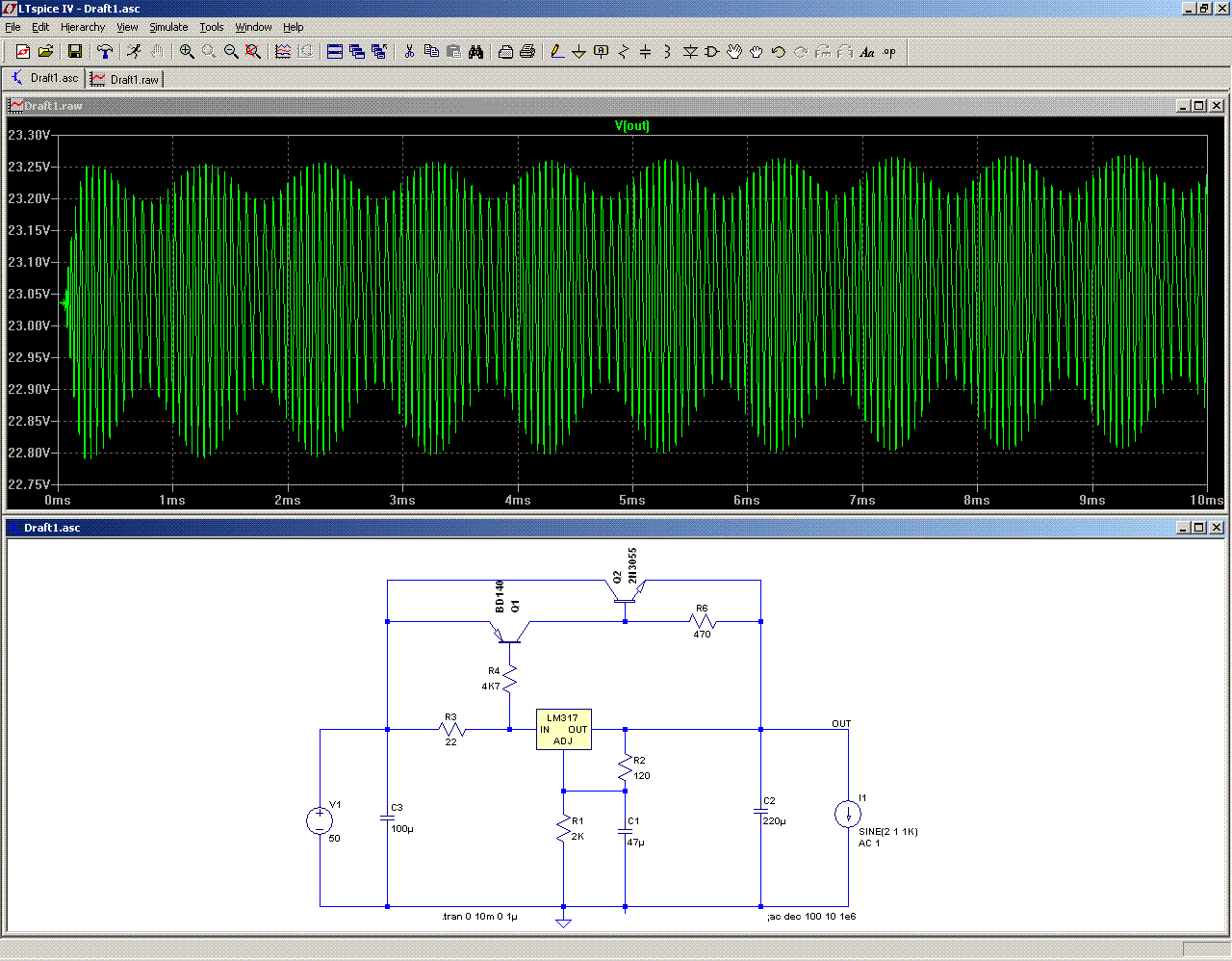
Task: Click the Paste clipboard icon
Action: point(453,52)
